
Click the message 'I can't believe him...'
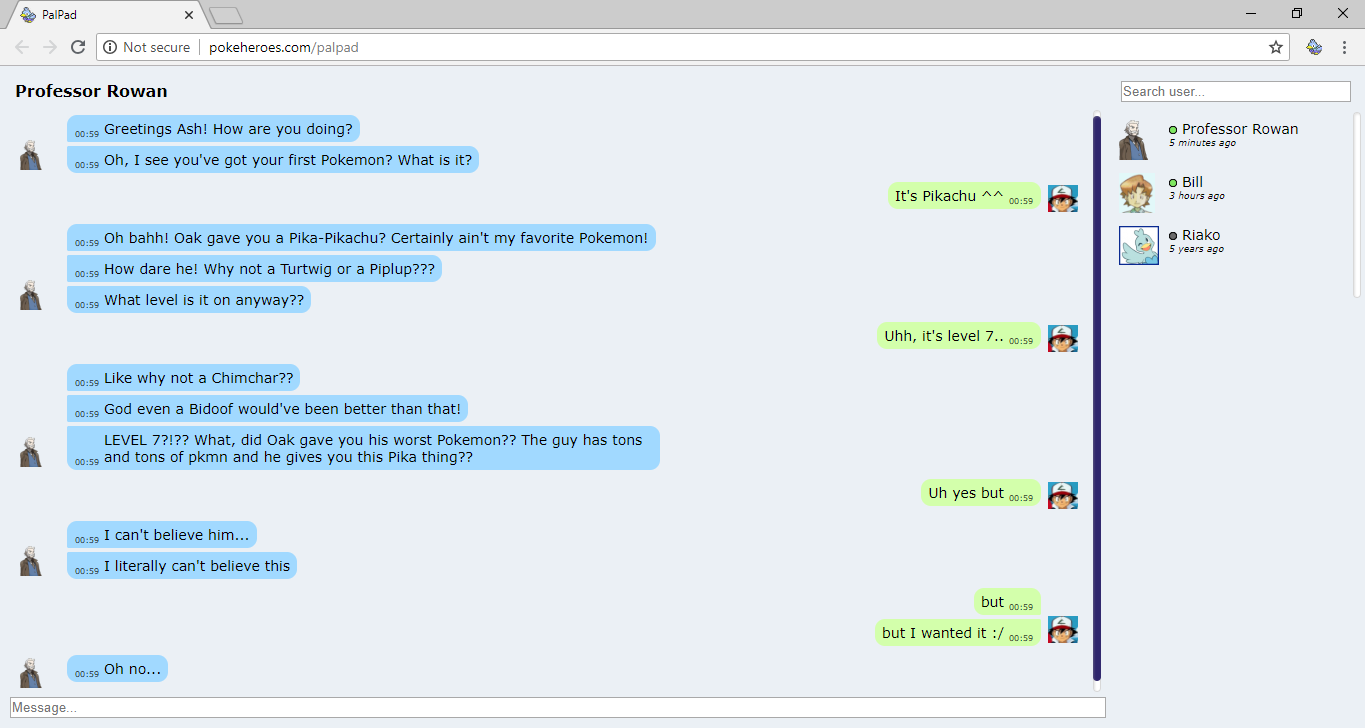click(x=162, y=535)
